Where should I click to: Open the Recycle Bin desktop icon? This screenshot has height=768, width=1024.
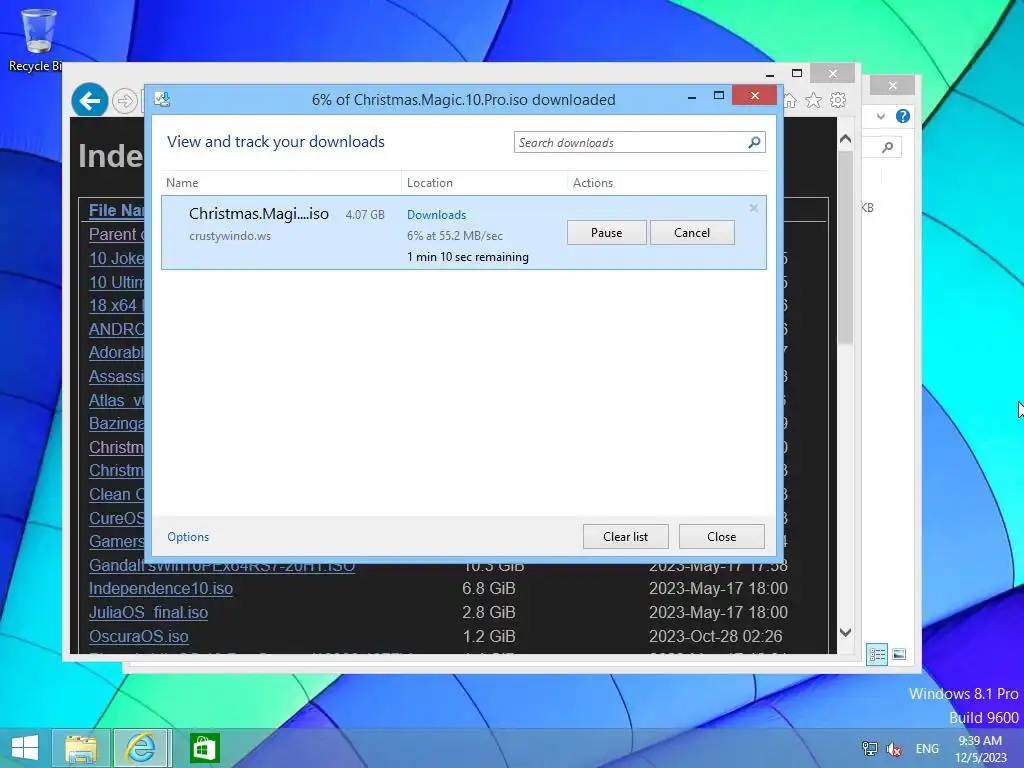pos(37,40)
